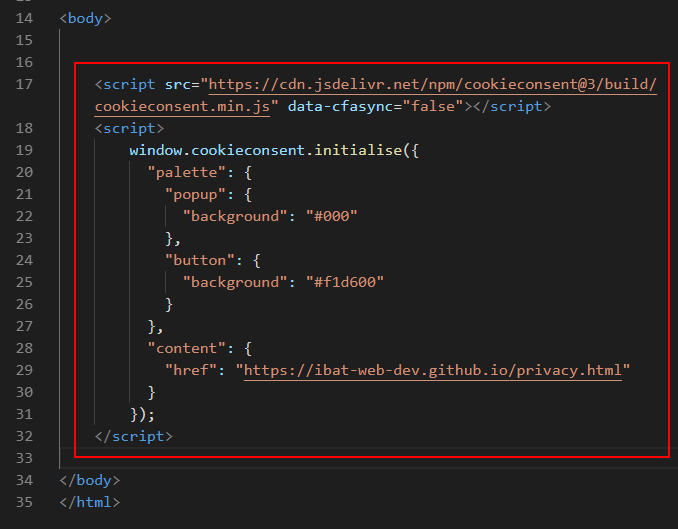Click the "href" key
The height and width of the screenshot is (529, 678).
click(x=191, y=370)
